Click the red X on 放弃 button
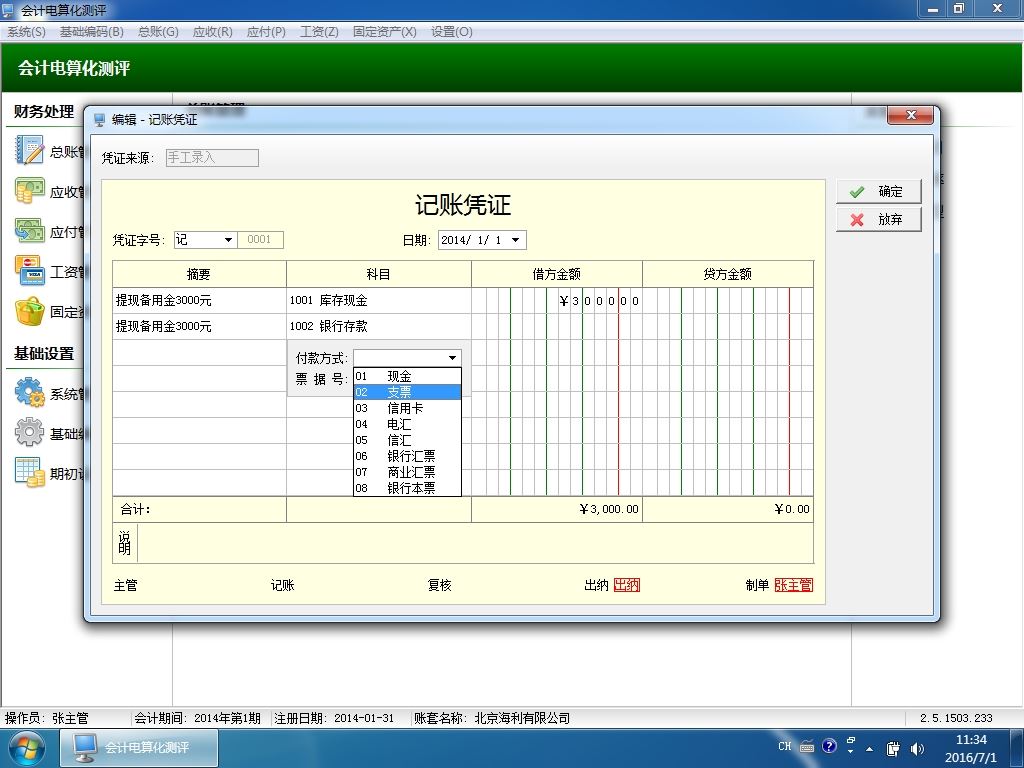1024x768 pixels. (857, 220)
